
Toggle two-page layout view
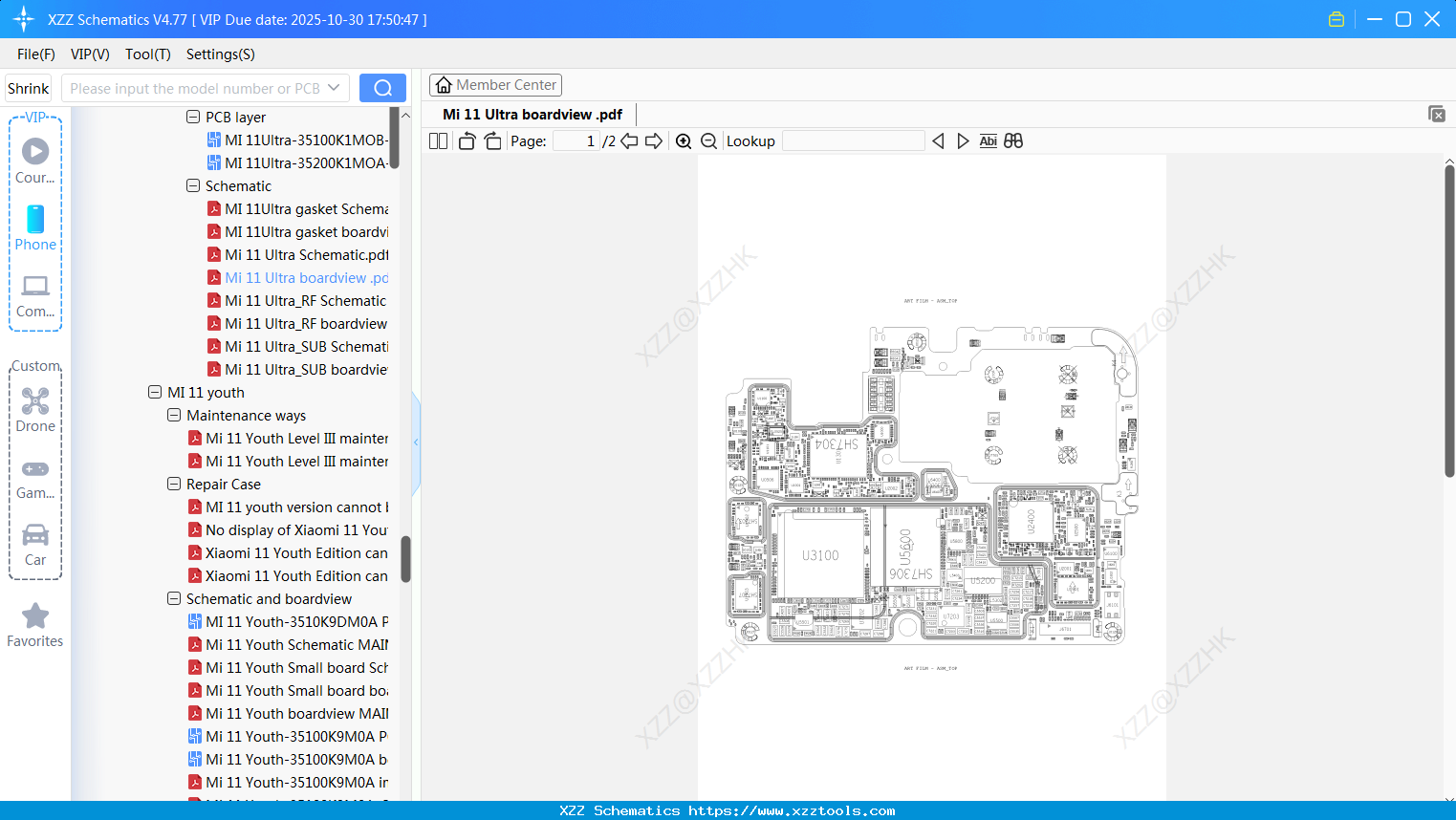click(x=437, y=140)
